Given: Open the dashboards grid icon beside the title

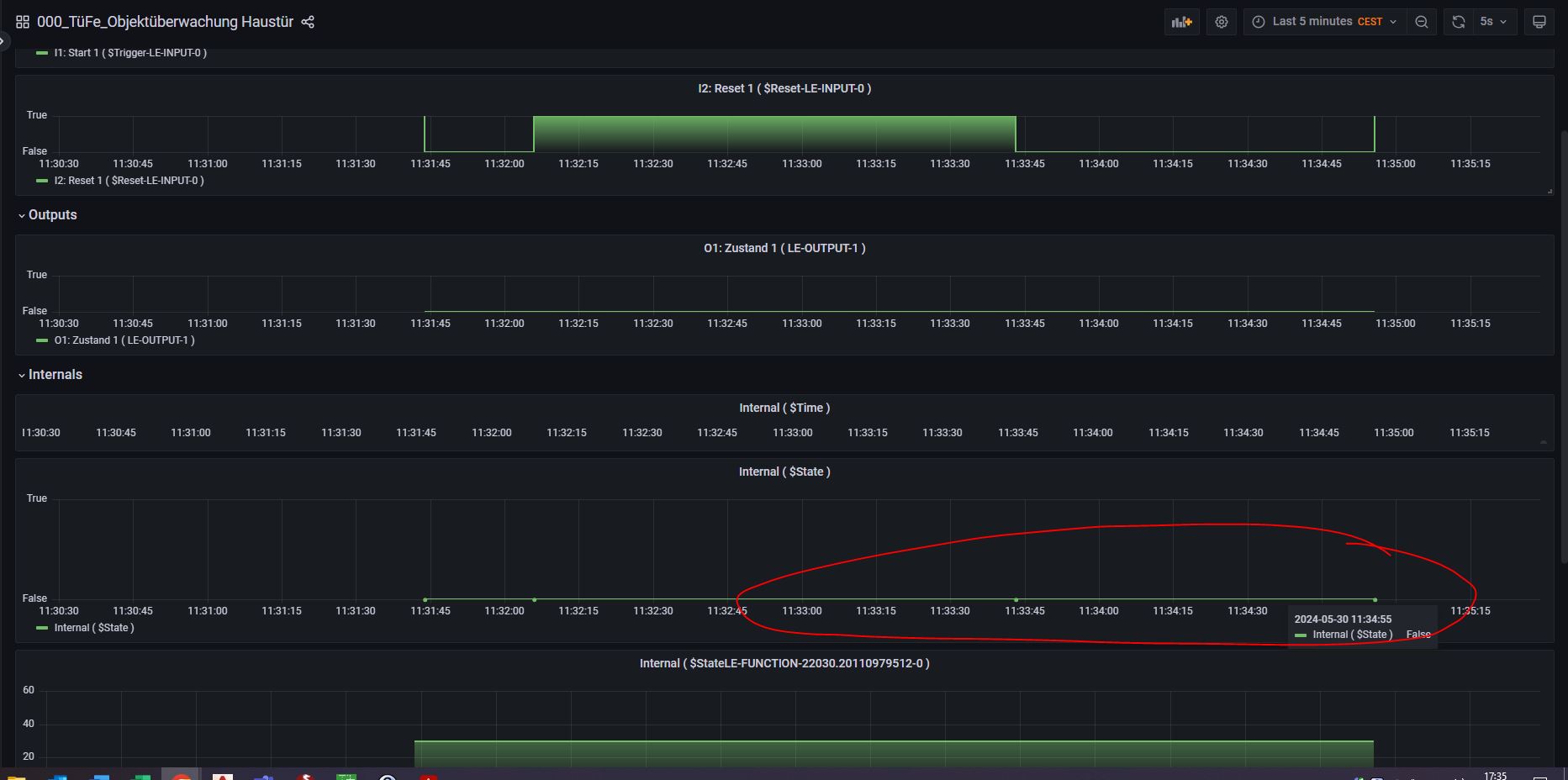Looking at the screenshot, I should 23,22.
